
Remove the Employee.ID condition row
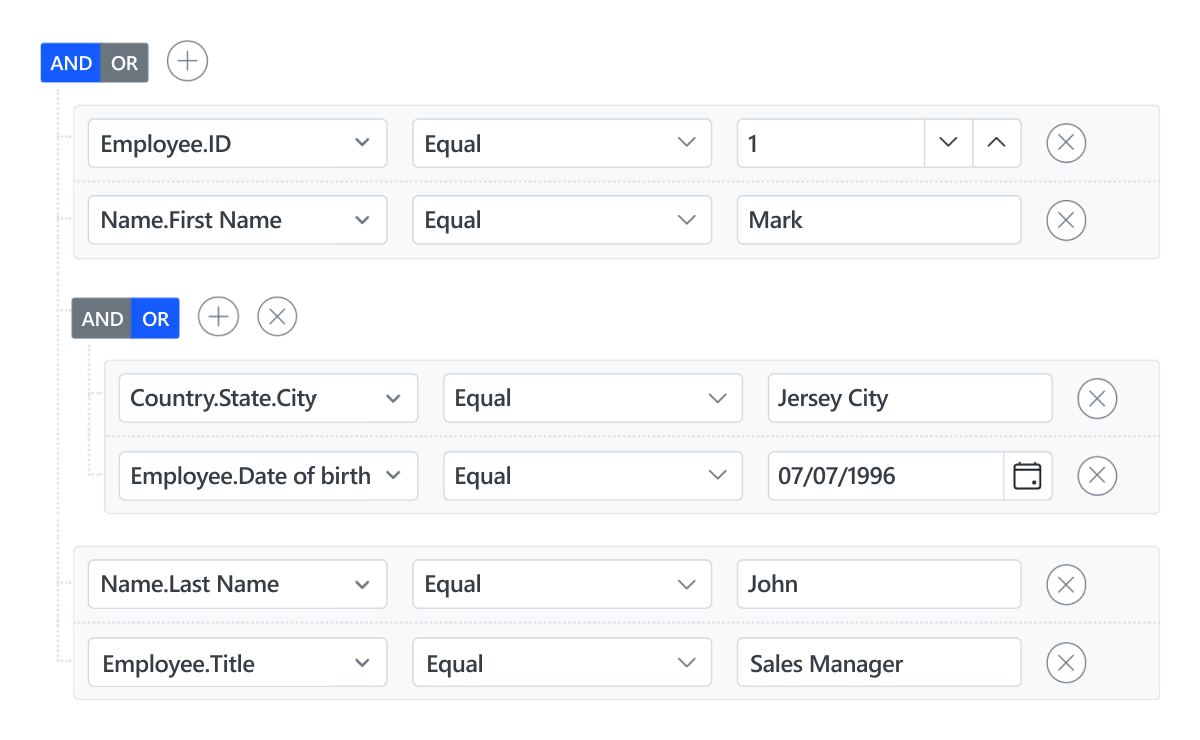click(x=1065, y=143)
